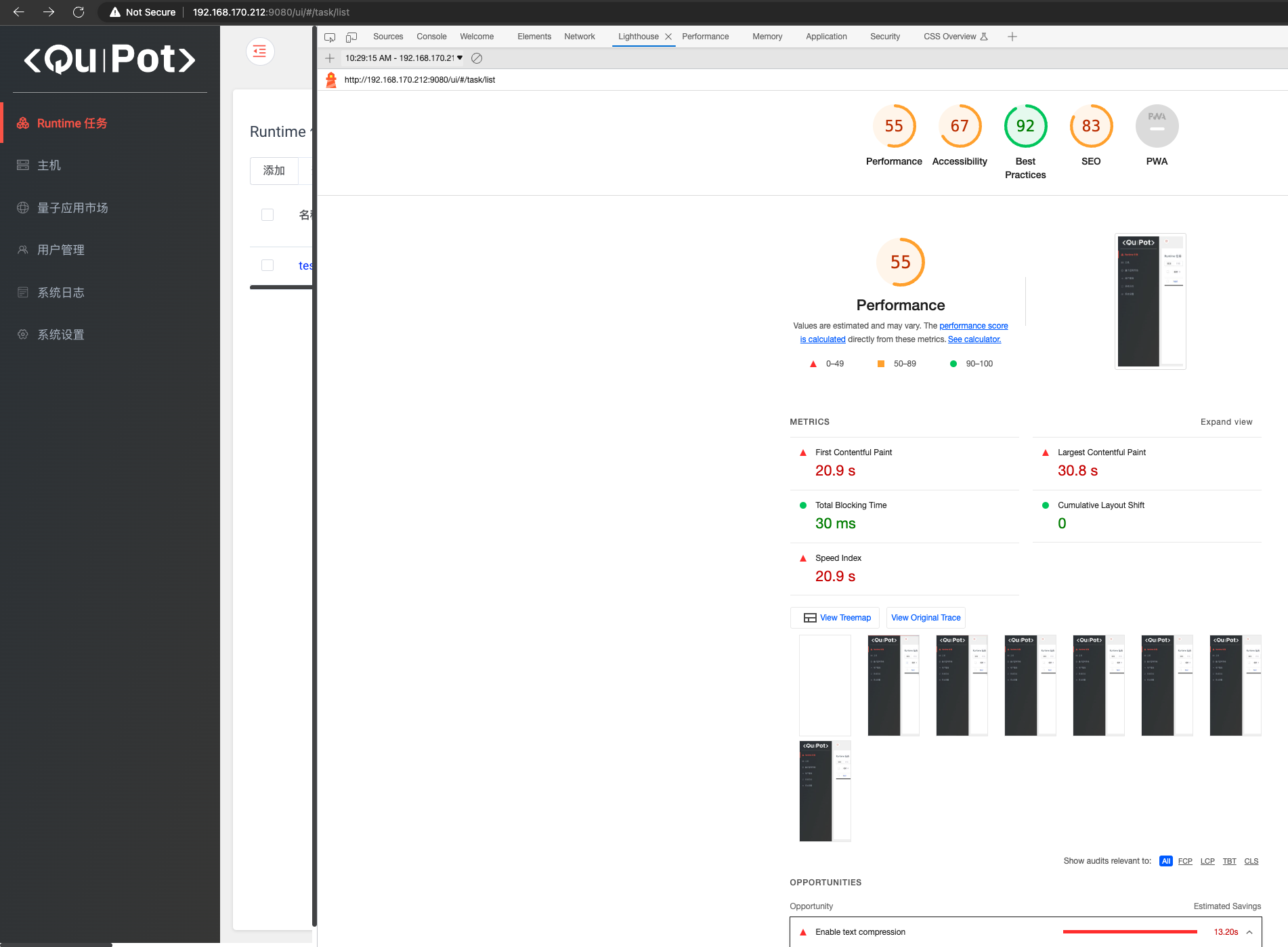Collapse the sidebar with the menu fold icon
The height and width of the screenshot is (947, 1288).
point(259,51)
